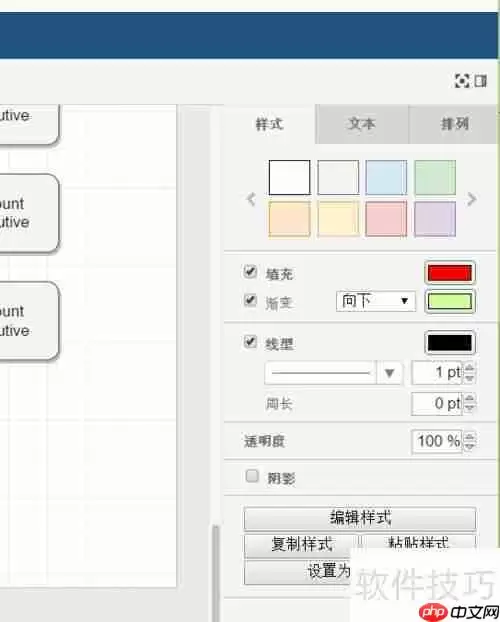Click the 100 % opacity field

pyautogui.click(x=437, y=441)
